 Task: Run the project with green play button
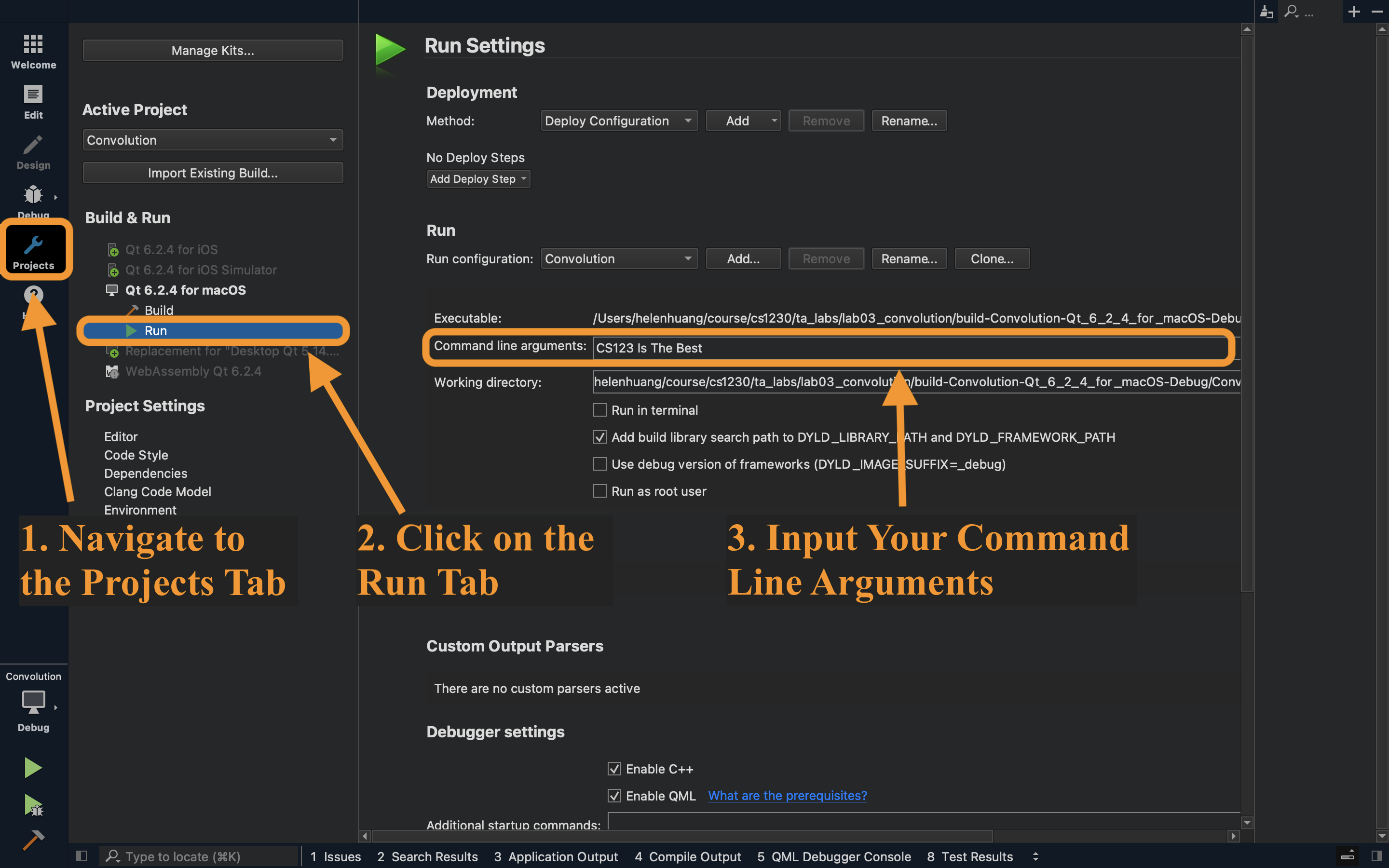click(33, 768)
